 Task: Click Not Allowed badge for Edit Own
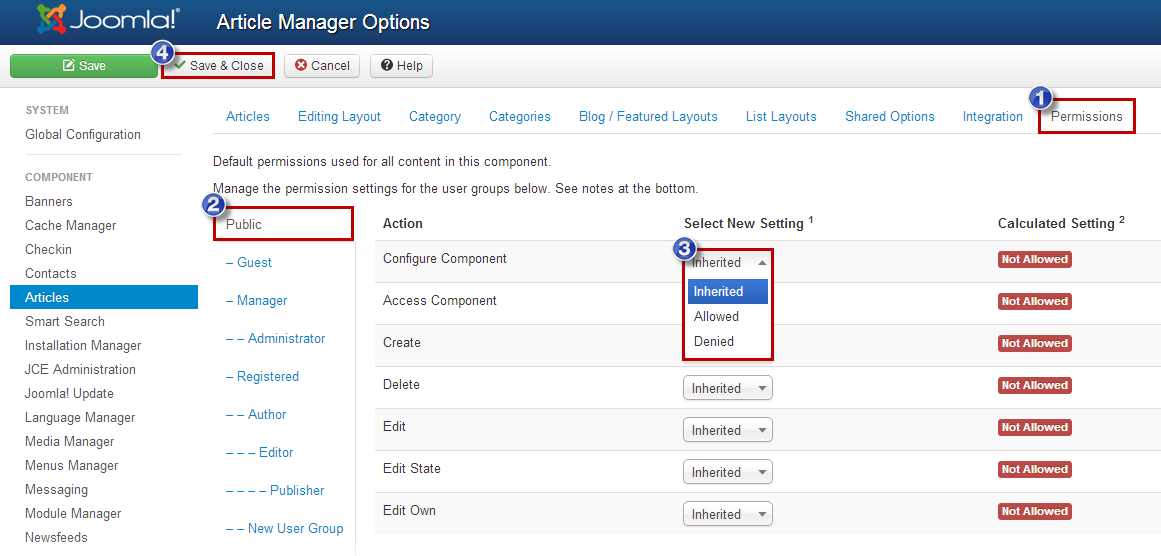click(x=1035, y=511)
